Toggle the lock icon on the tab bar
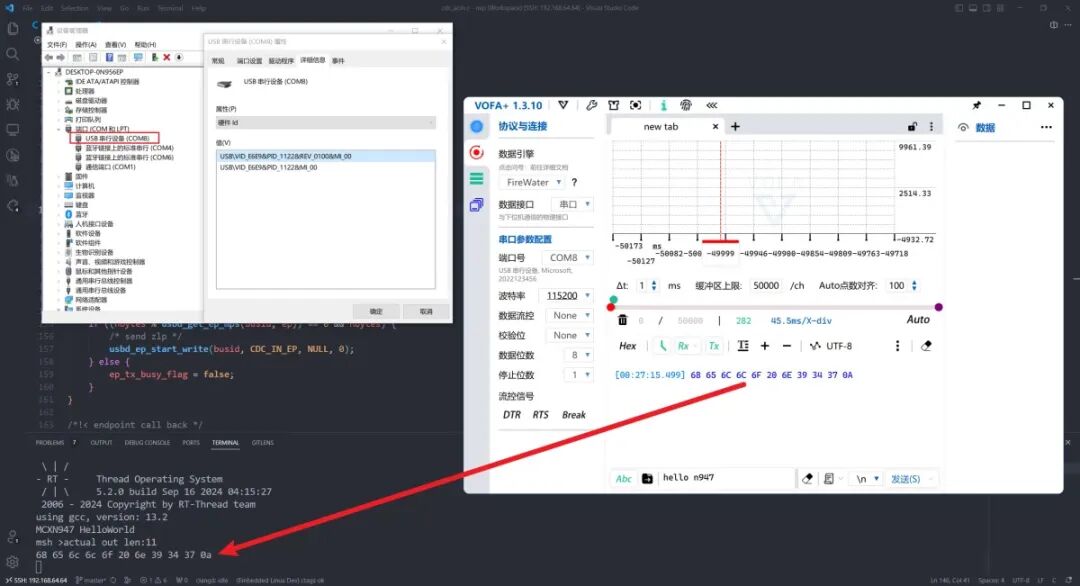 pyautogui.click(x=912, y=127)
